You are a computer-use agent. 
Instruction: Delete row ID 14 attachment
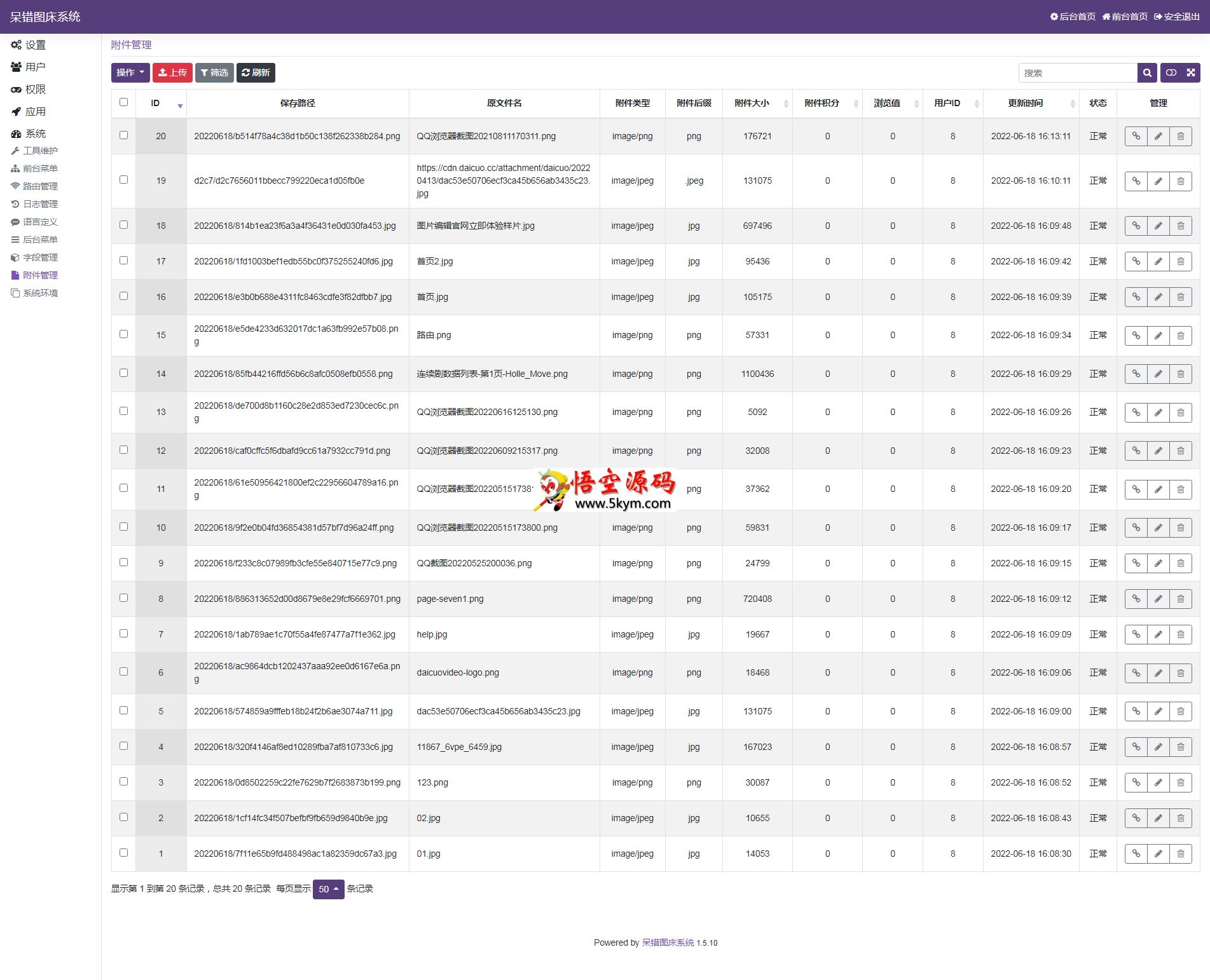pyautogui.click(x=1181, y=374)
